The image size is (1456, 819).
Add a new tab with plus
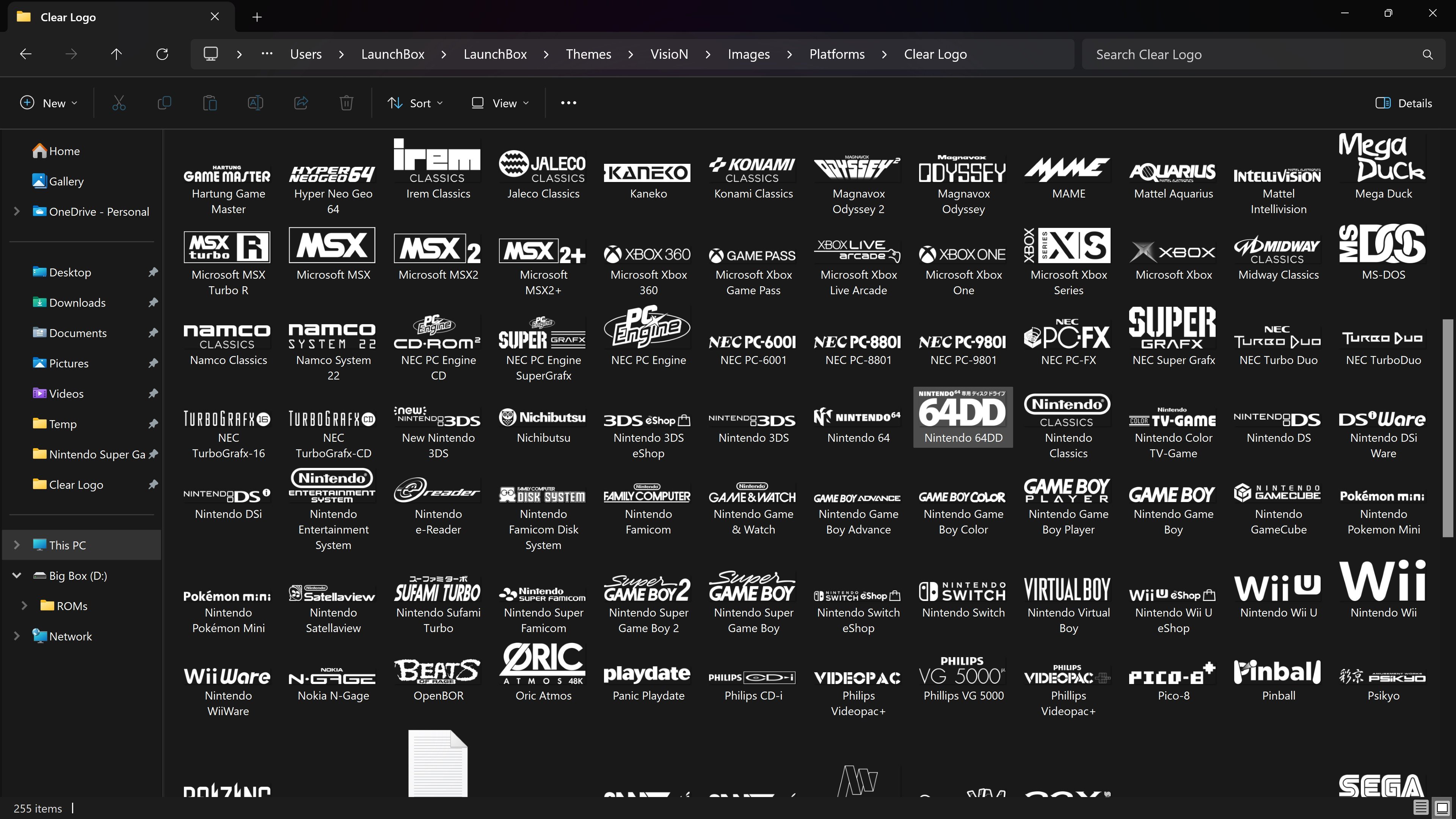[257, 17]
